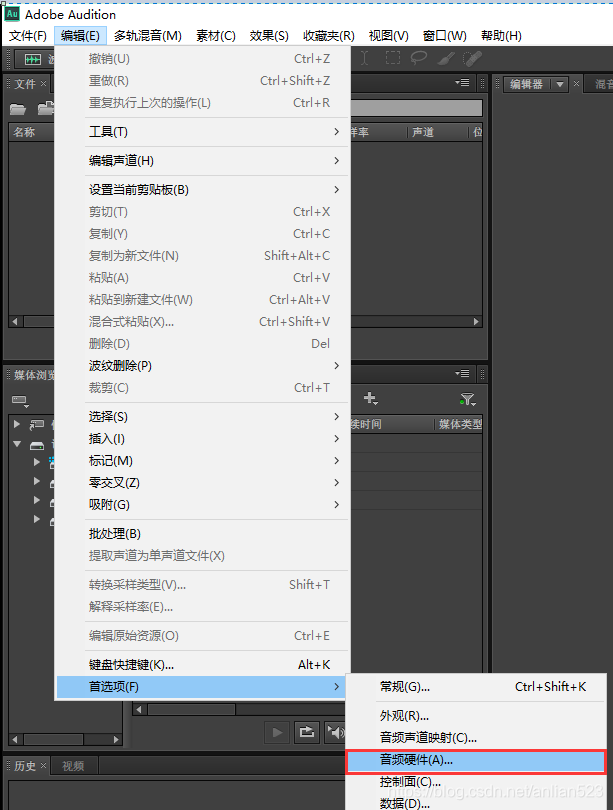
Task: Close the History panel tab
Action: [x=43, y=765]
